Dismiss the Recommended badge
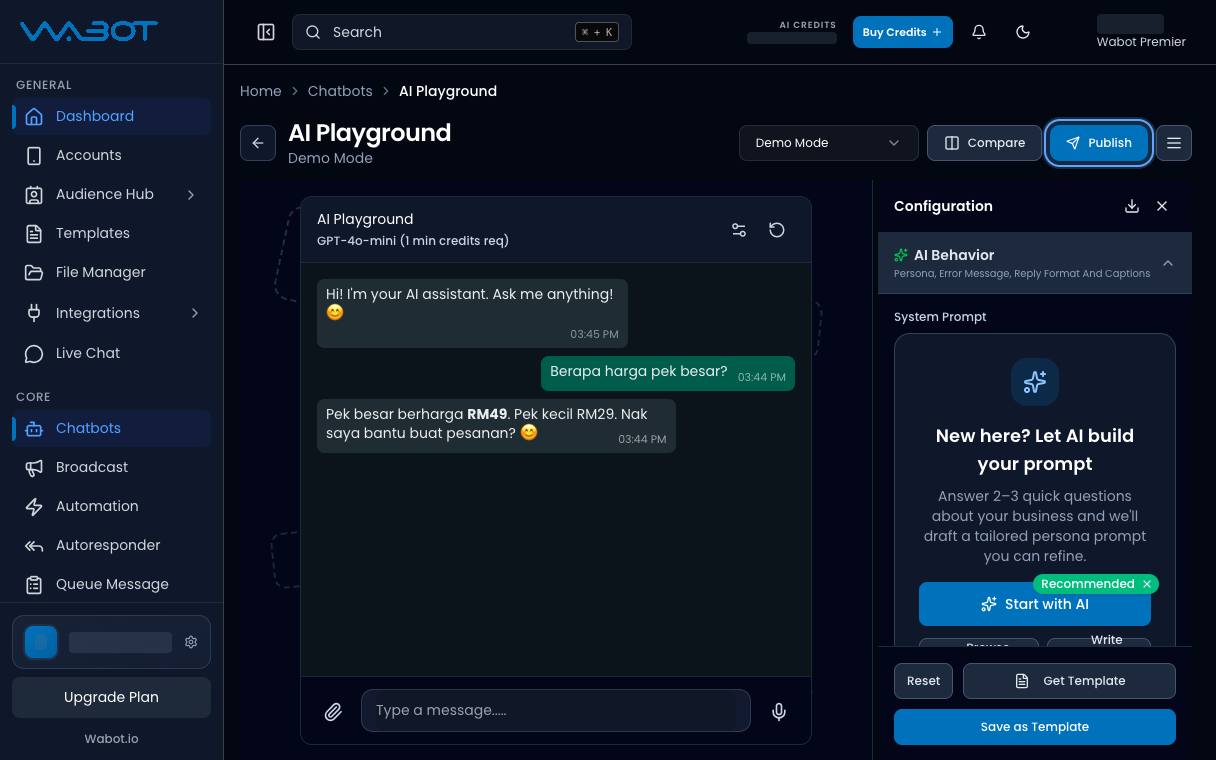The height and width of the screenshot is (760, 1216). coord(1147,584)
